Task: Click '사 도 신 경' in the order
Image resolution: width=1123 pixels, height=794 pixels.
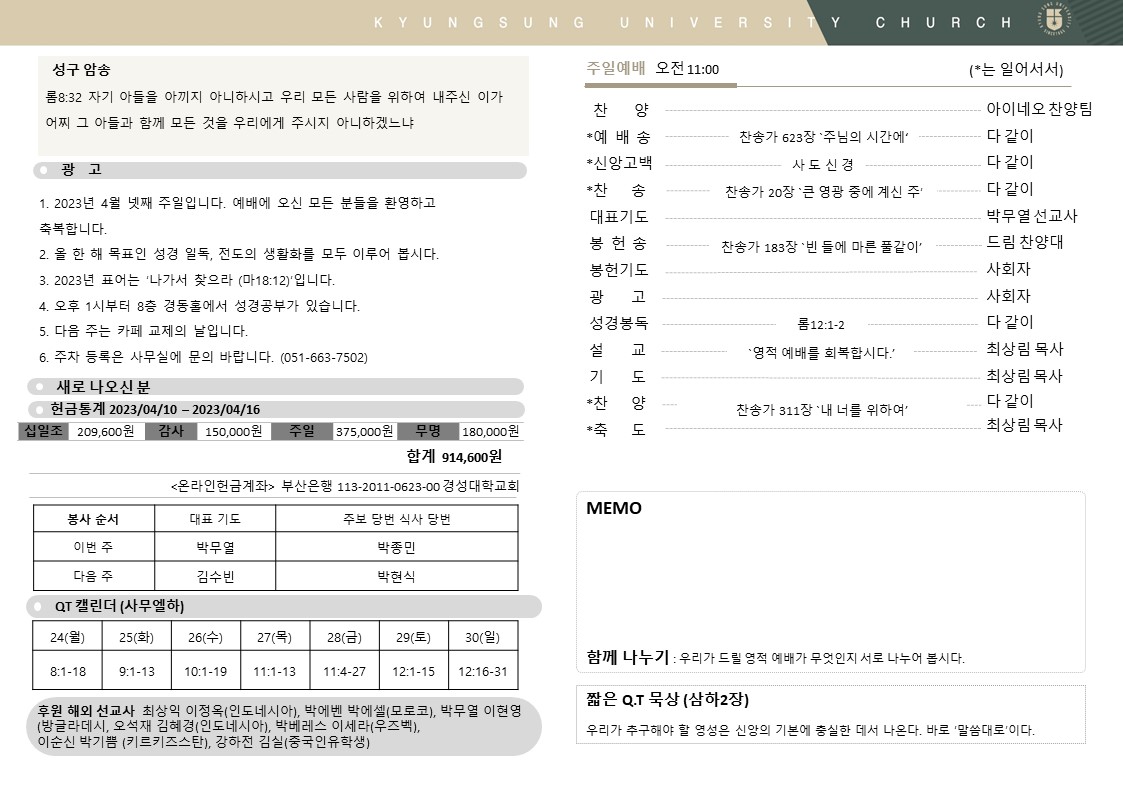Action: (x=823, y=165)
